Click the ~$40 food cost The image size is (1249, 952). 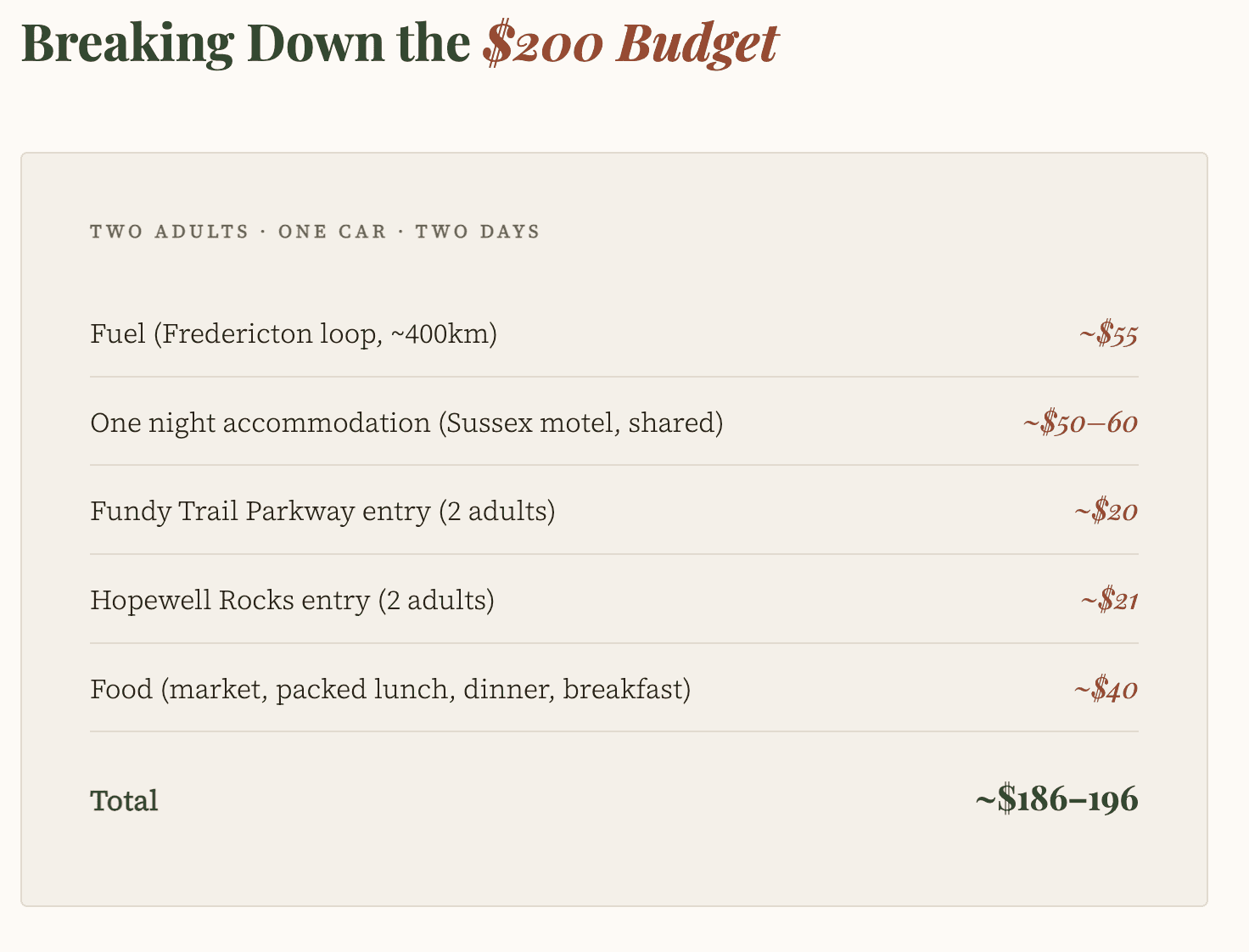coord(1106,689)
